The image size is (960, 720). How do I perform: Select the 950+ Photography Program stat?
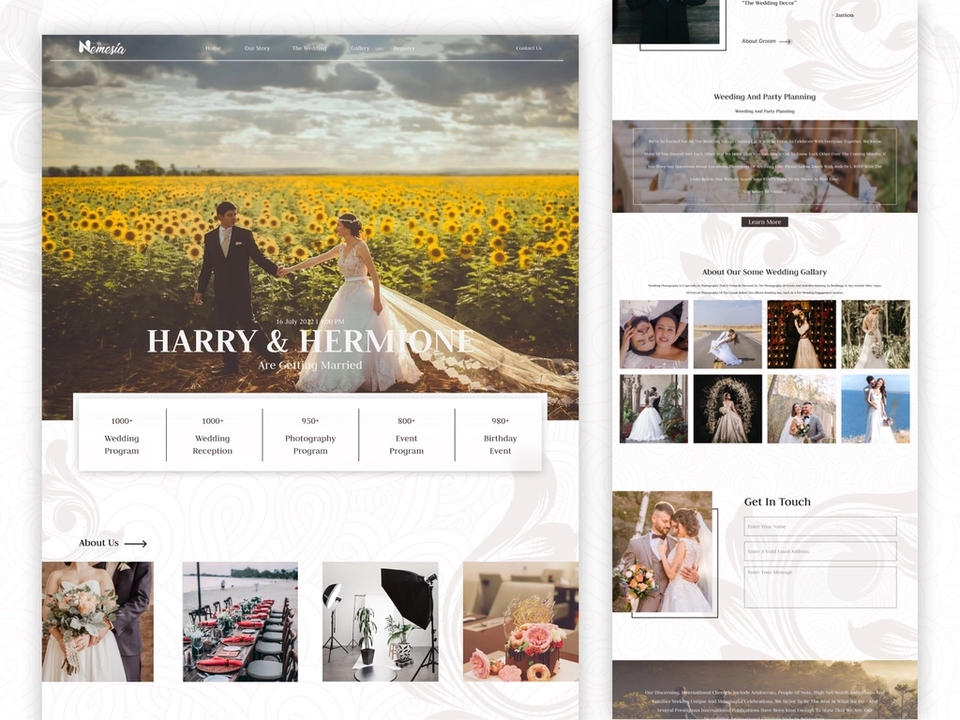coord(310,435)
